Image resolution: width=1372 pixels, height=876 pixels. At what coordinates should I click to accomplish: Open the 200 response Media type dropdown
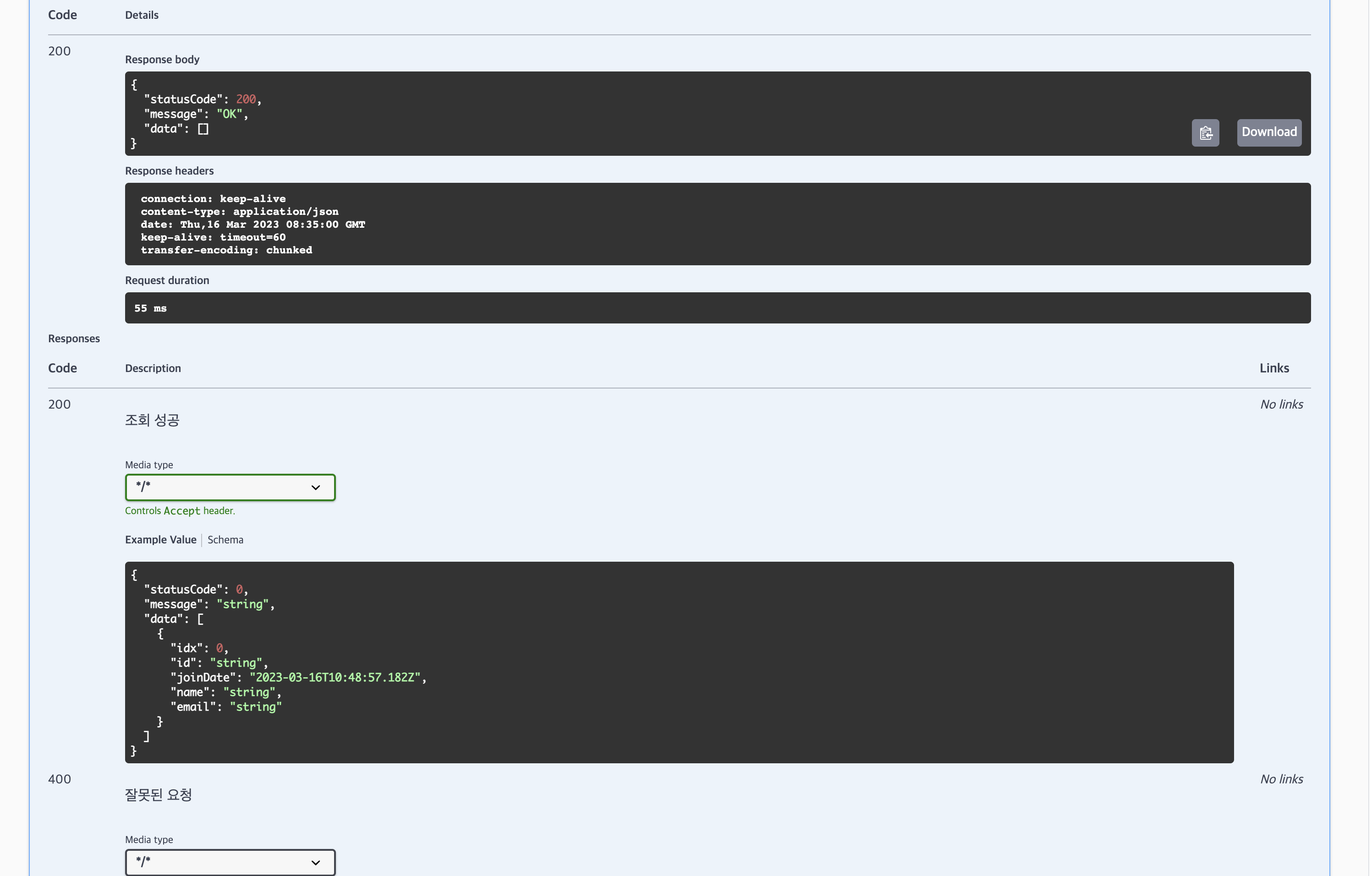point(230,487)
